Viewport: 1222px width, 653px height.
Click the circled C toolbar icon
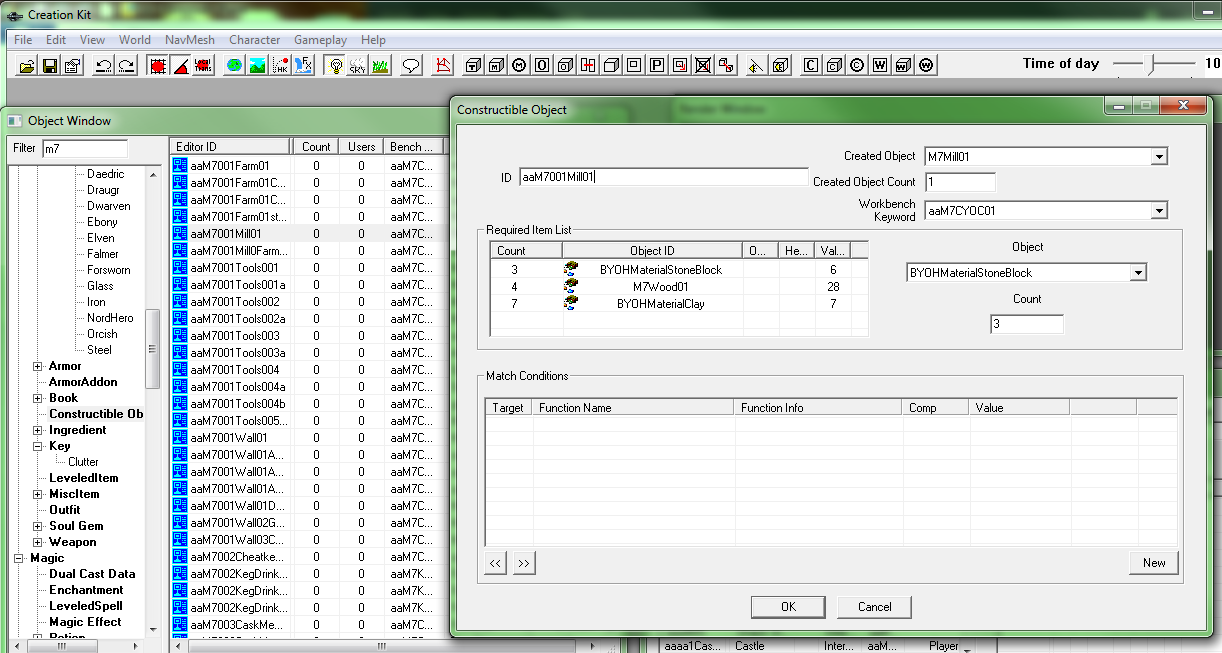pos(857,66)
